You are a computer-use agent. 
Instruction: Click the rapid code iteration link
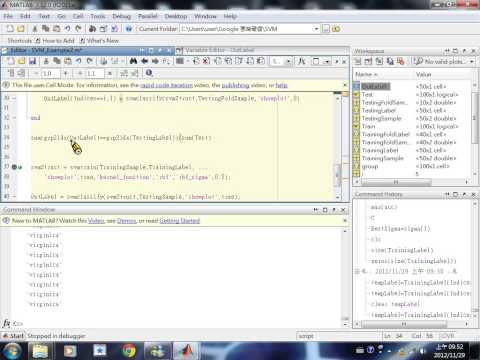(x=166, y=85)
